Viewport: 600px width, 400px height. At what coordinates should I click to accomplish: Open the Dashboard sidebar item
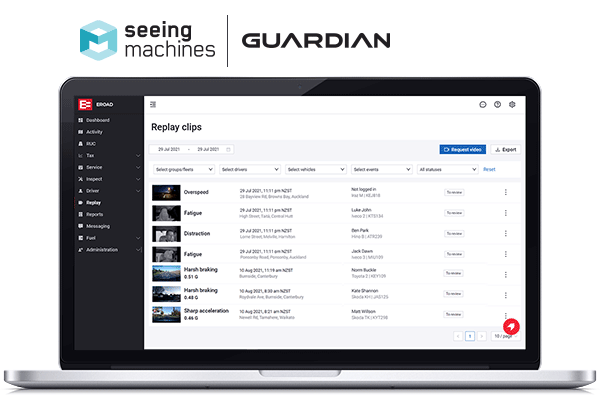tap(98, 120)
